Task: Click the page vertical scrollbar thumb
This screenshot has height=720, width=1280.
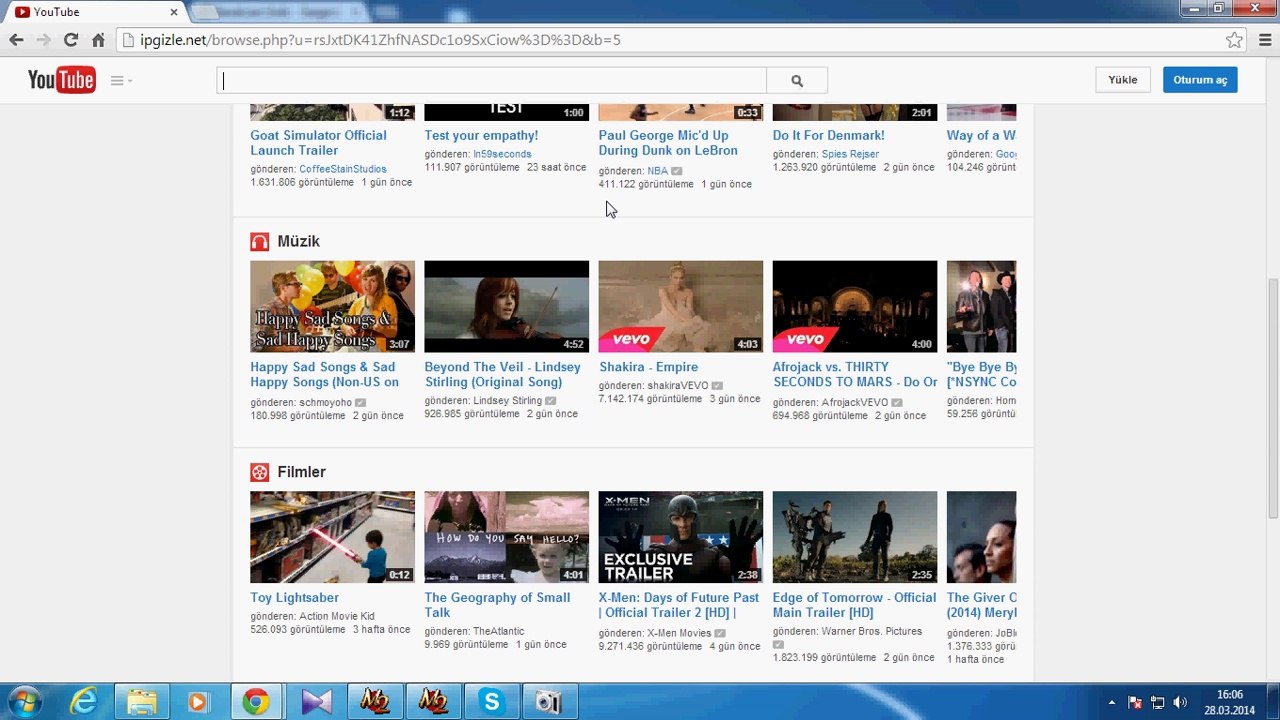Action: [x=1272, y=398]
